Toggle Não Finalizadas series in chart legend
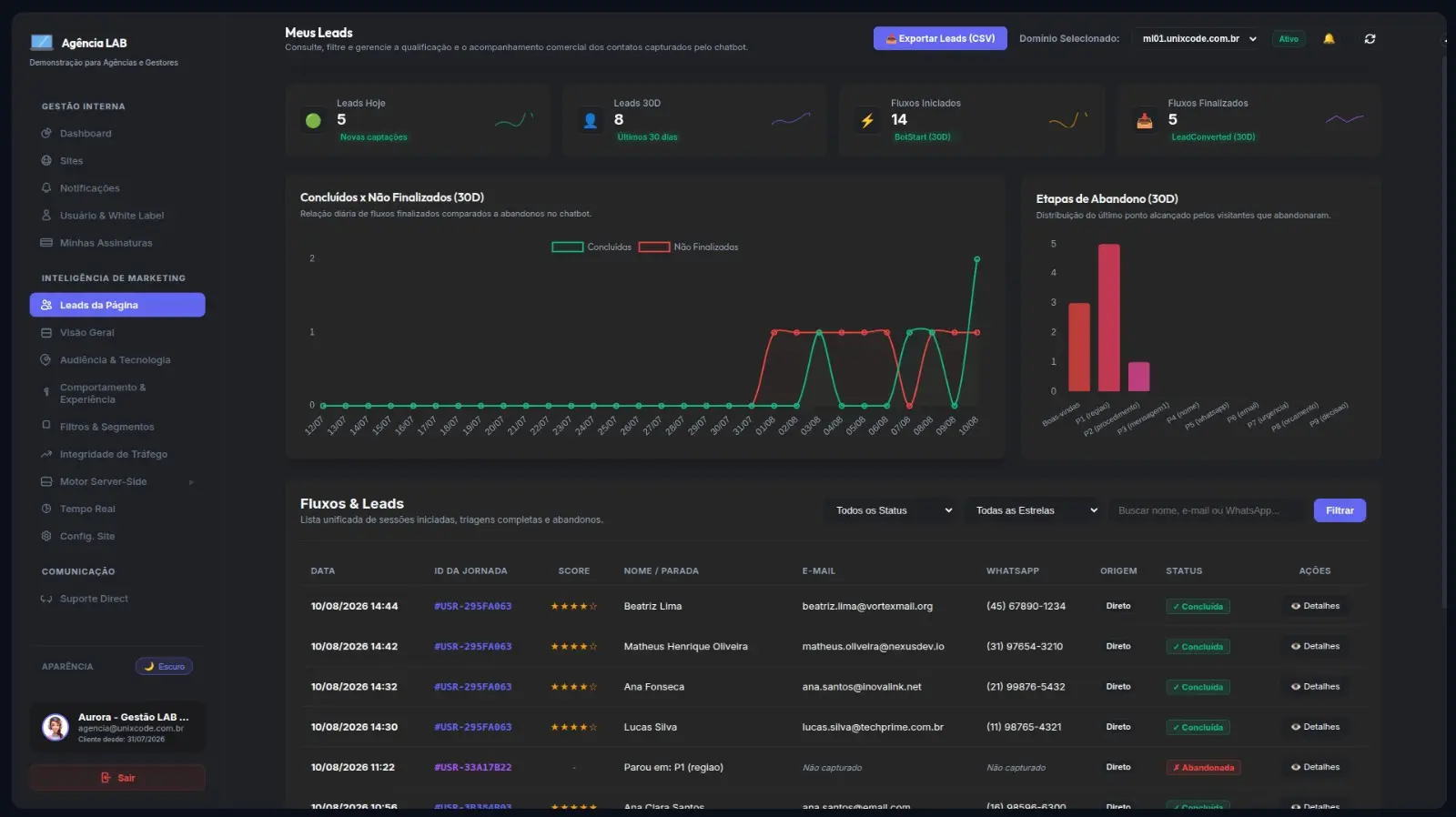Image resolution: width=1456 pixels, height=817 pixels. 688,247
